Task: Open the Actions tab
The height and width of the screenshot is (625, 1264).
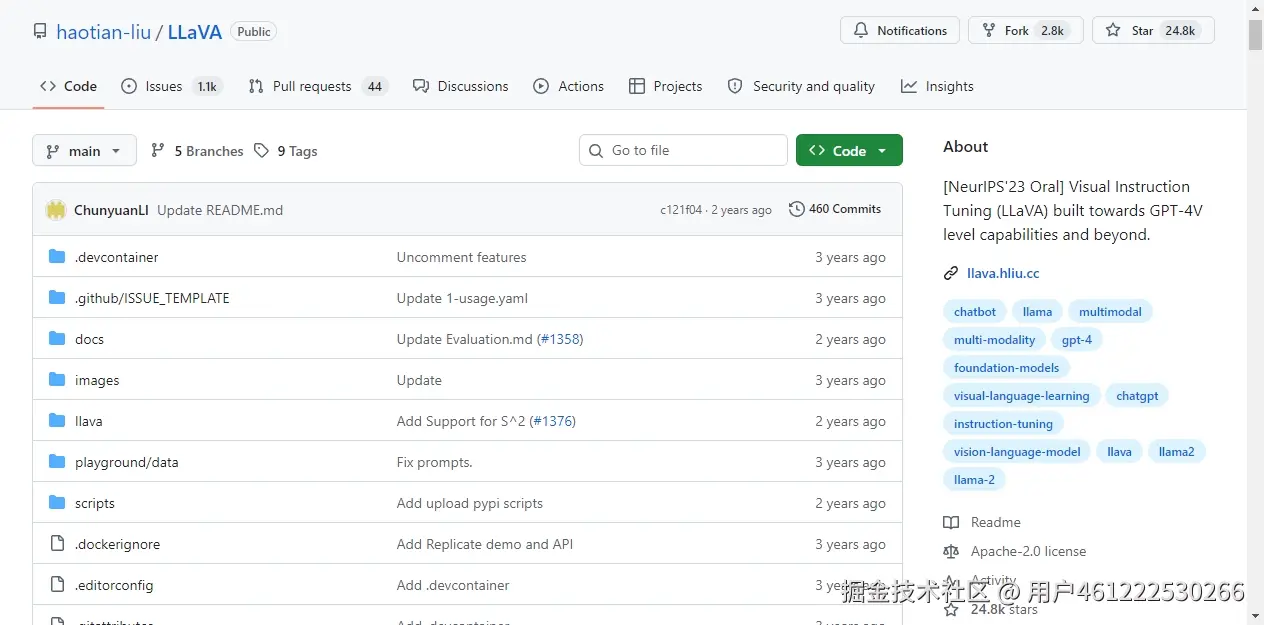Action: coord(569,86)
